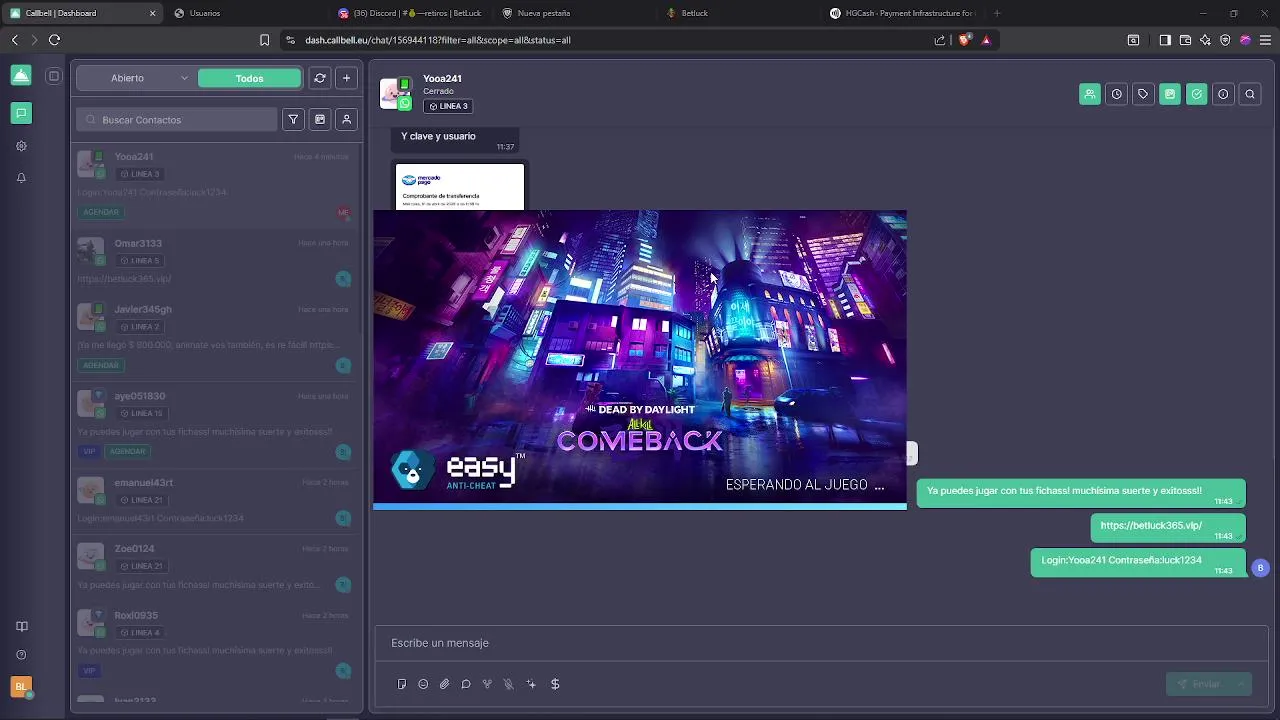Open the Mercado Pago receipt thumbnail
The height and width of the screenshot is (720, 1280).
pyautogui.click(x=460, y=187)
